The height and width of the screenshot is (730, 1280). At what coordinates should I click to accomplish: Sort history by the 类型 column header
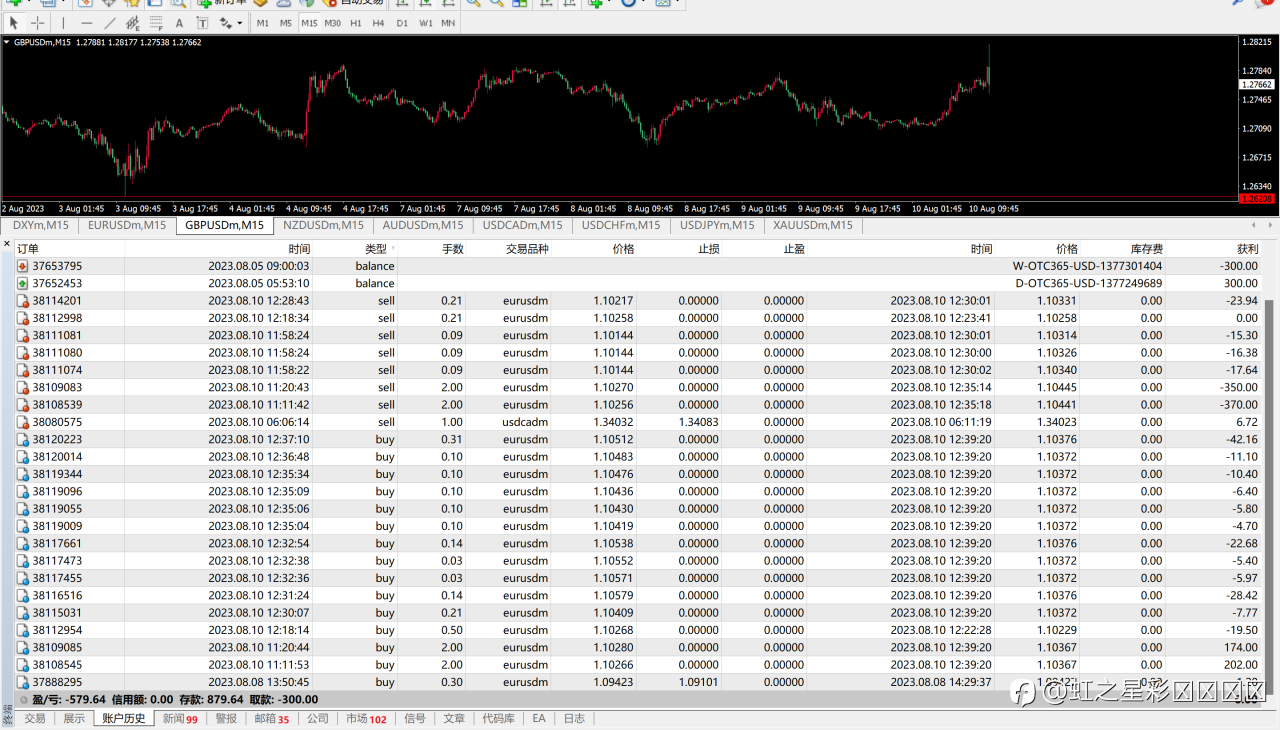[x=375, y=249]
